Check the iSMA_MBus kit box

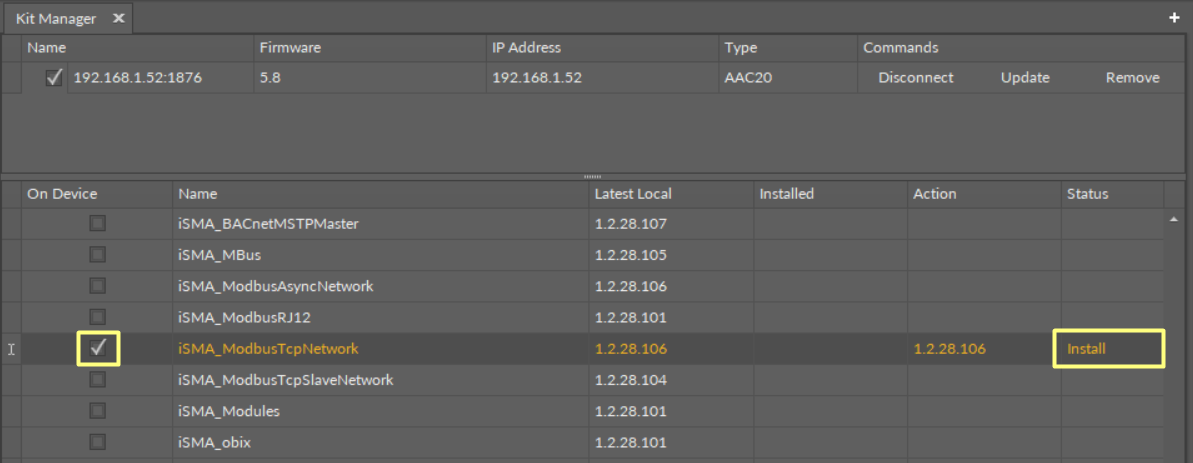[98, 255]
